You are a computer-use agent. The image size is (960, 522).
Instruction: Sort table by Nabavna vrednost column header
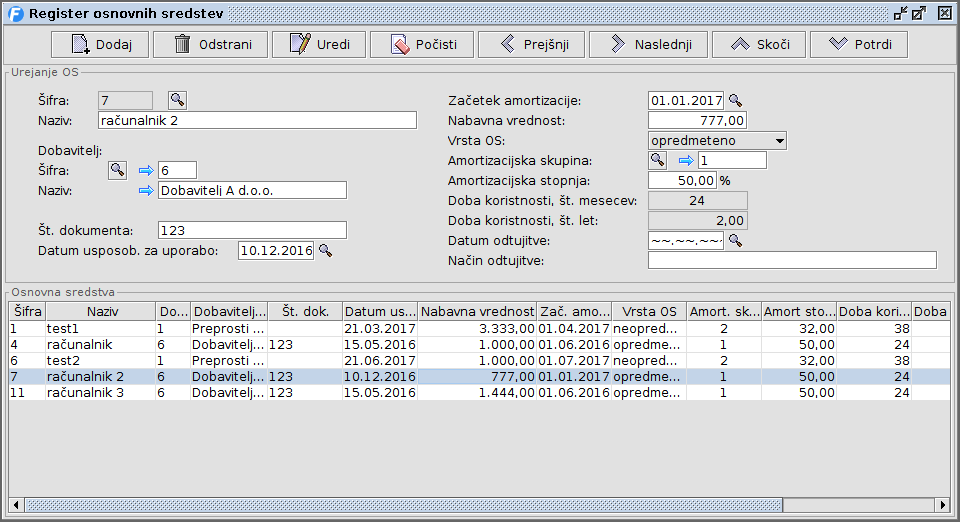pos(476,312)
